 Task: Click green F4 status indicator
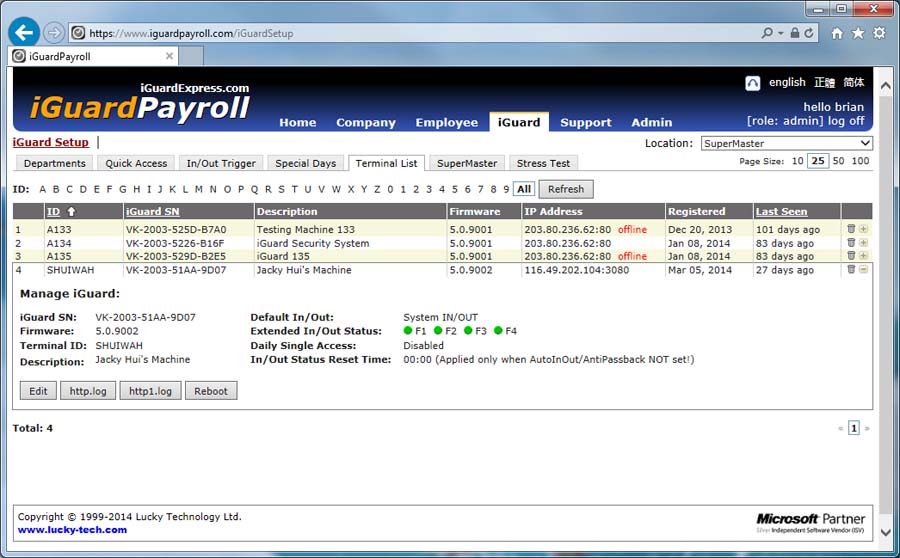point(498,331)
